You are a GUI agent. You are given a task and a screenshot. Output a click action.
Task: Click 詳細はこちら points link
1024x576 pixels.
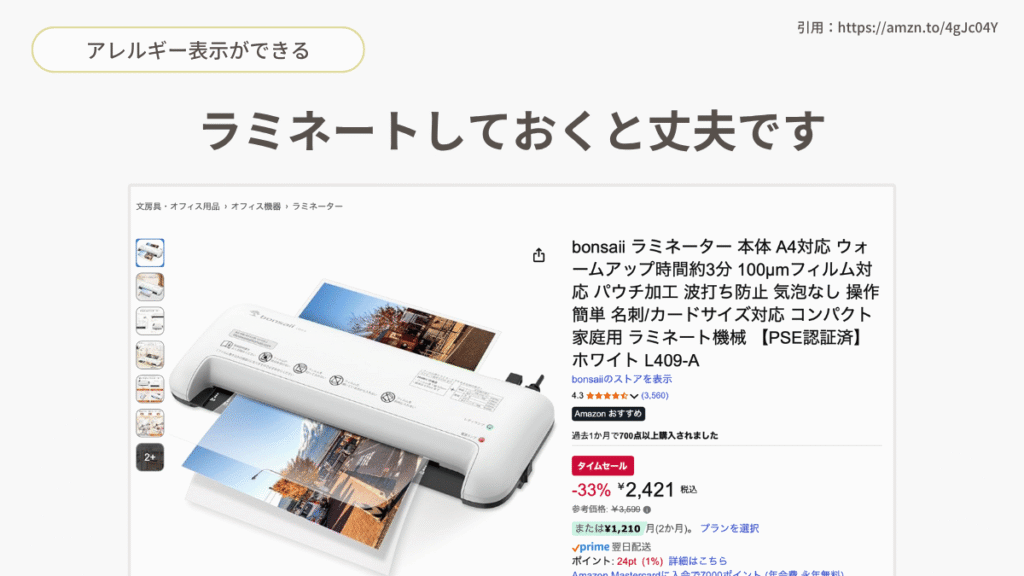pos(697,561)
